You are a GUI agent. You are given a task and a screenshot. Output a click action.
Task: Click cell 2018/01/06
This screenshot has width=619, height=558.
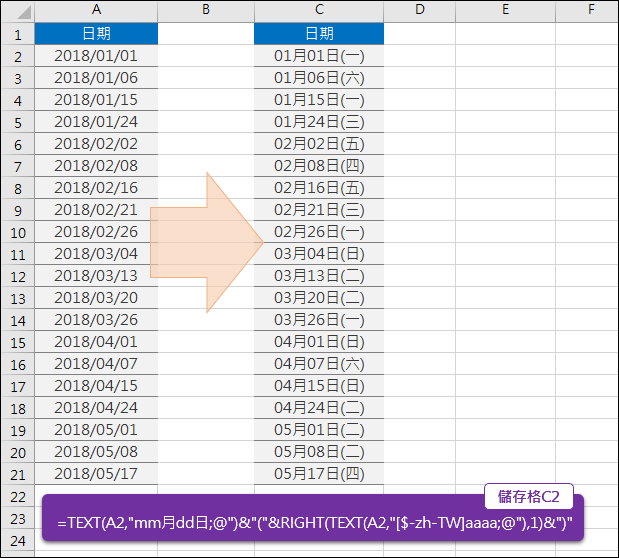(x=96, y=78)
